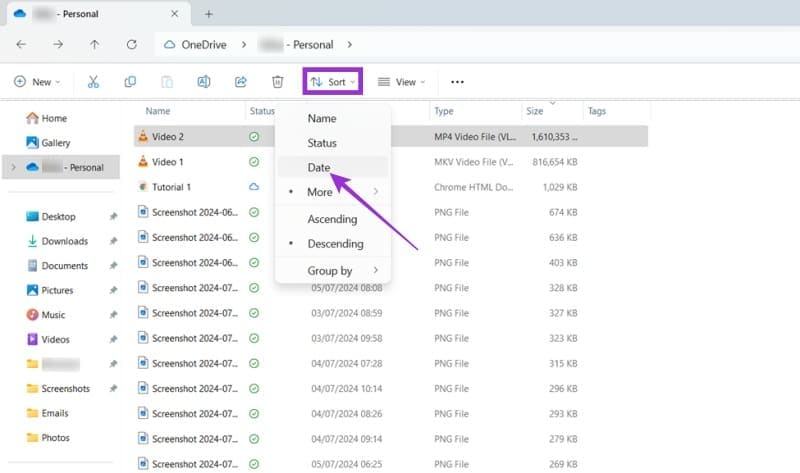Click the Cut scissors icon
This screenshot has height=473, width=800.
(x=93, y=82)
